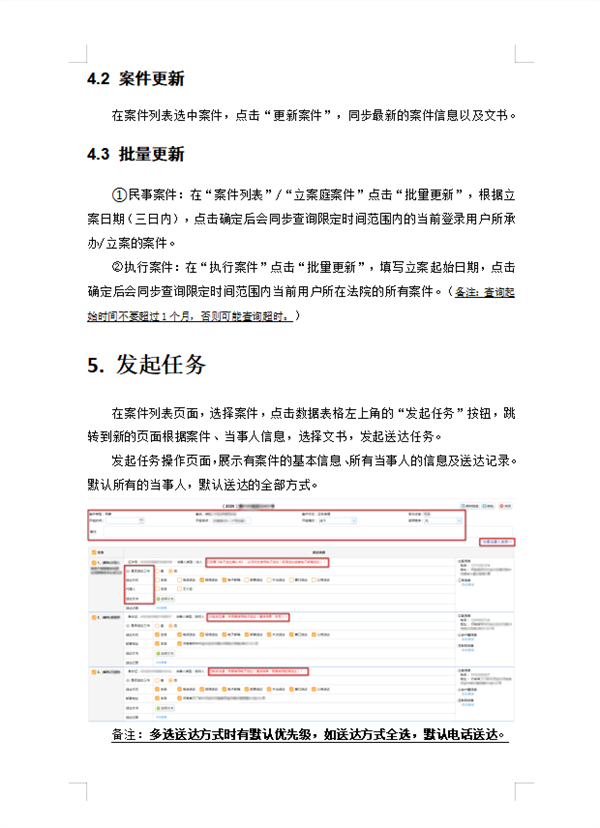Toggle the select-all checkbox in table header
Viewport: 600px width, 828px height.
(94, 551)
